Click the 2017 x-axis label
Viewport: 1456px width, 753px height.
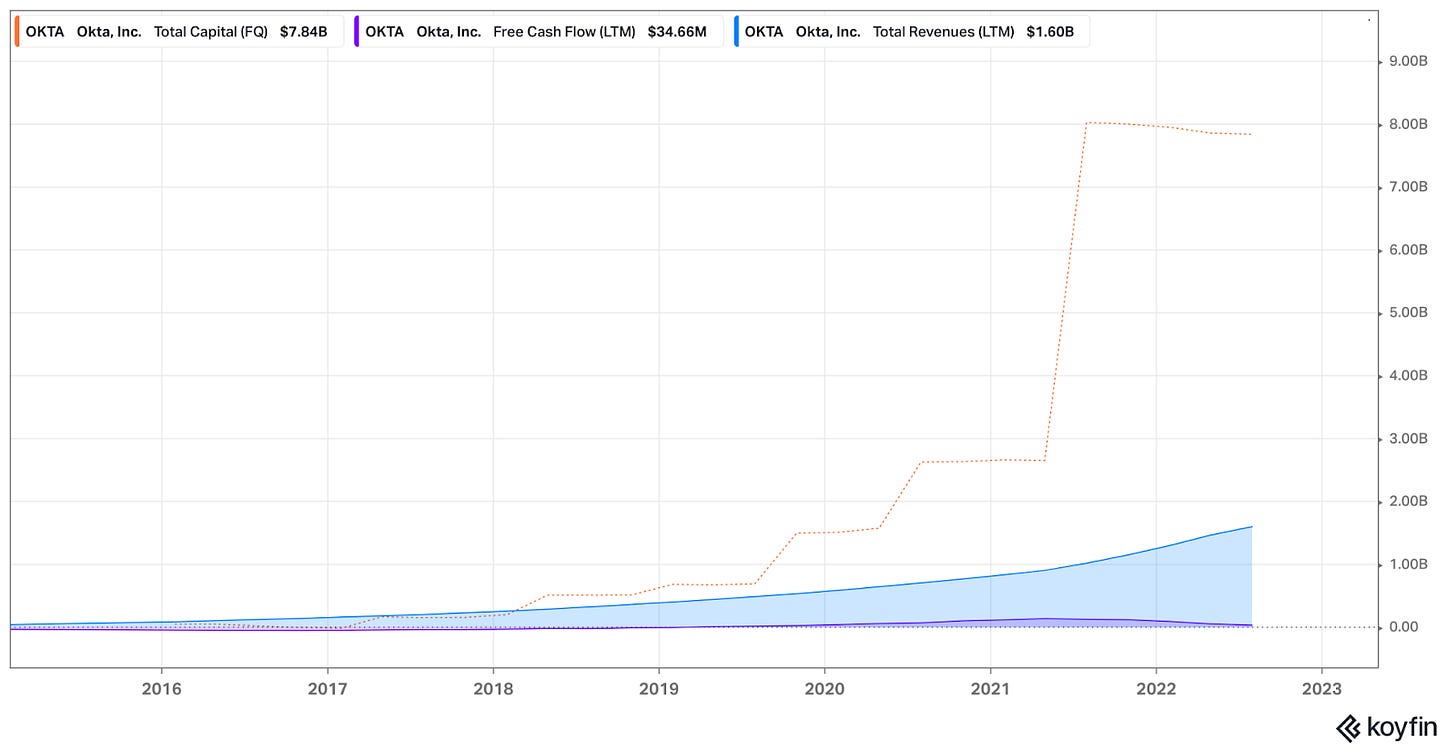click(x=327, y=689)
